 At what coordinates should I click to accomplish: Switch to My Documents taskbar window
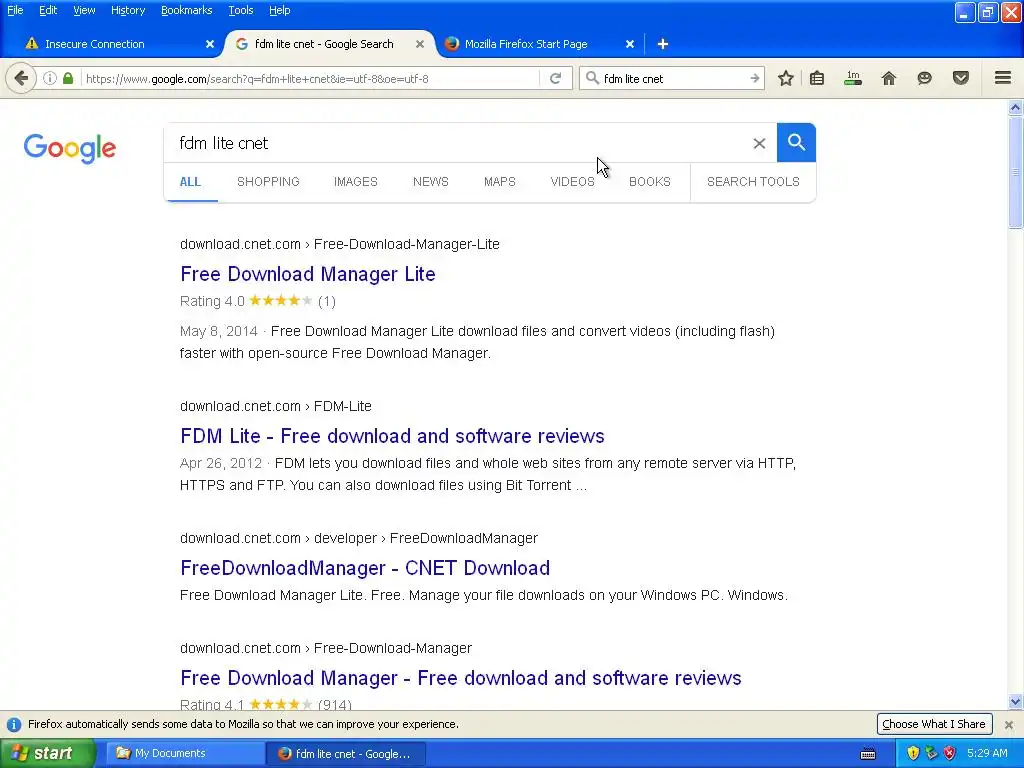[185, 754]
